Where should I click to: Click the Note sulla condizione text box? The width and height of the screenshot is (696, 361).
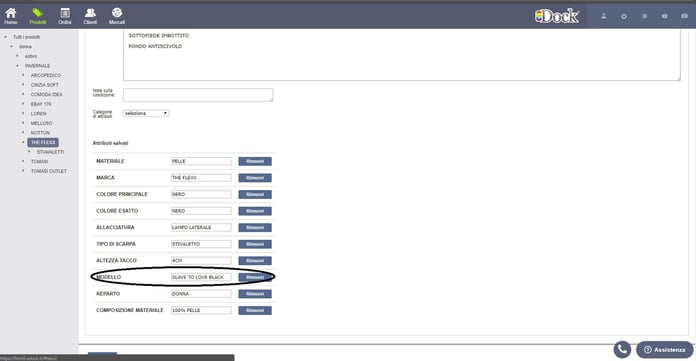pyautogui.click(x=198, y=95)
